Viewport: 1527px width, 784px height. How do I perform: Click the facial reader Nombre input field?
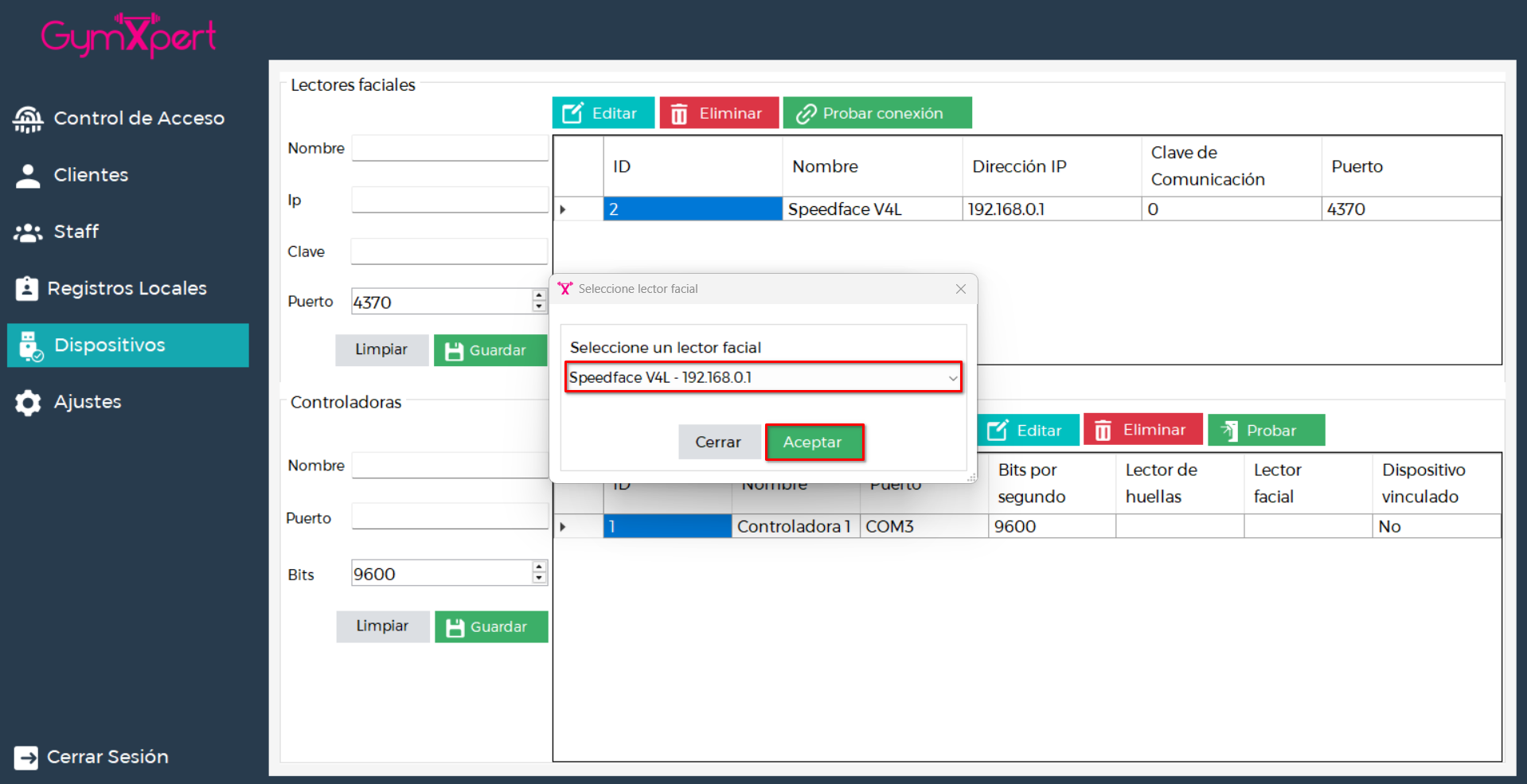450,148
